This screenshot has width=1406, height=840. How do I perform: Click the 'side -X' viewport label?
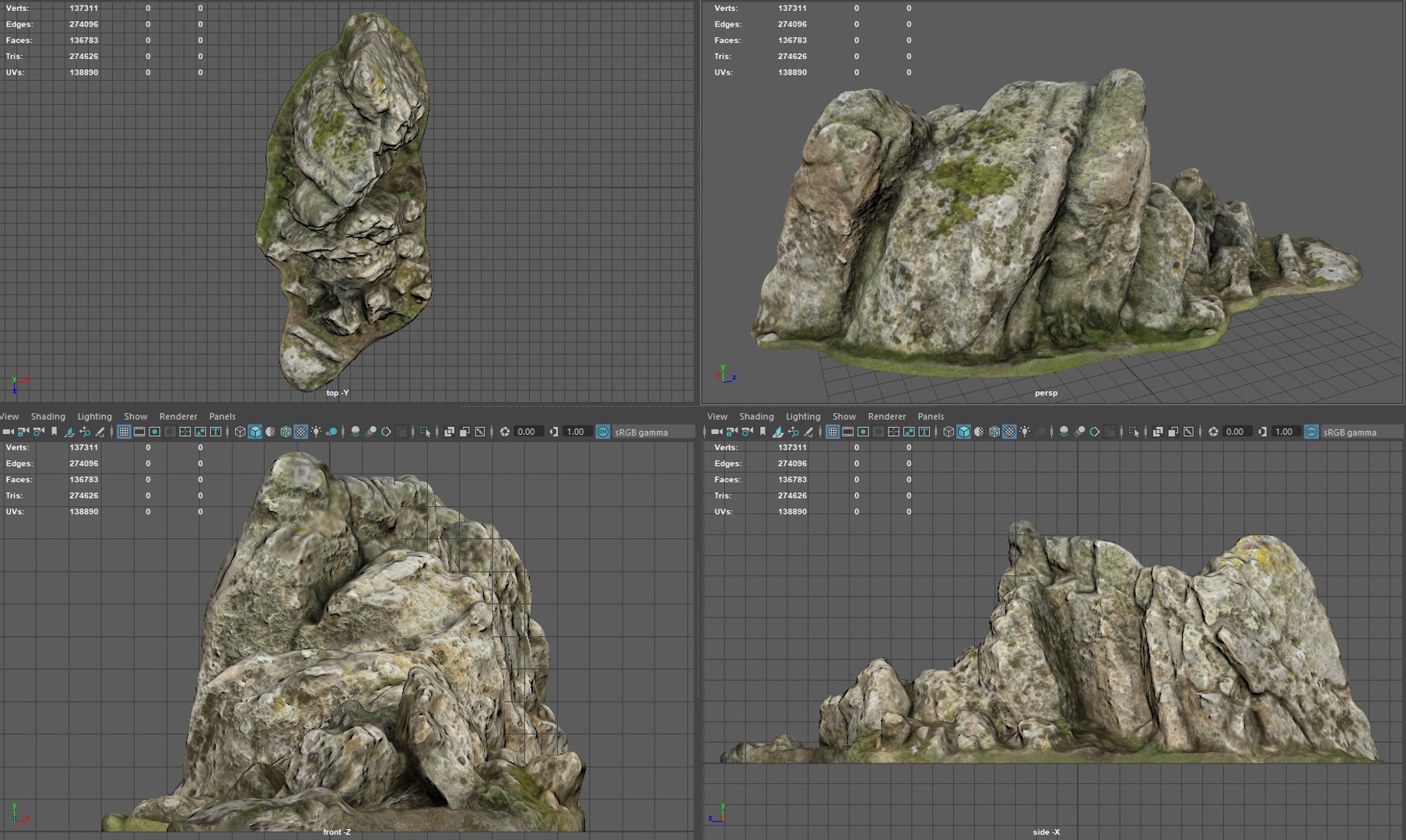1046,832
